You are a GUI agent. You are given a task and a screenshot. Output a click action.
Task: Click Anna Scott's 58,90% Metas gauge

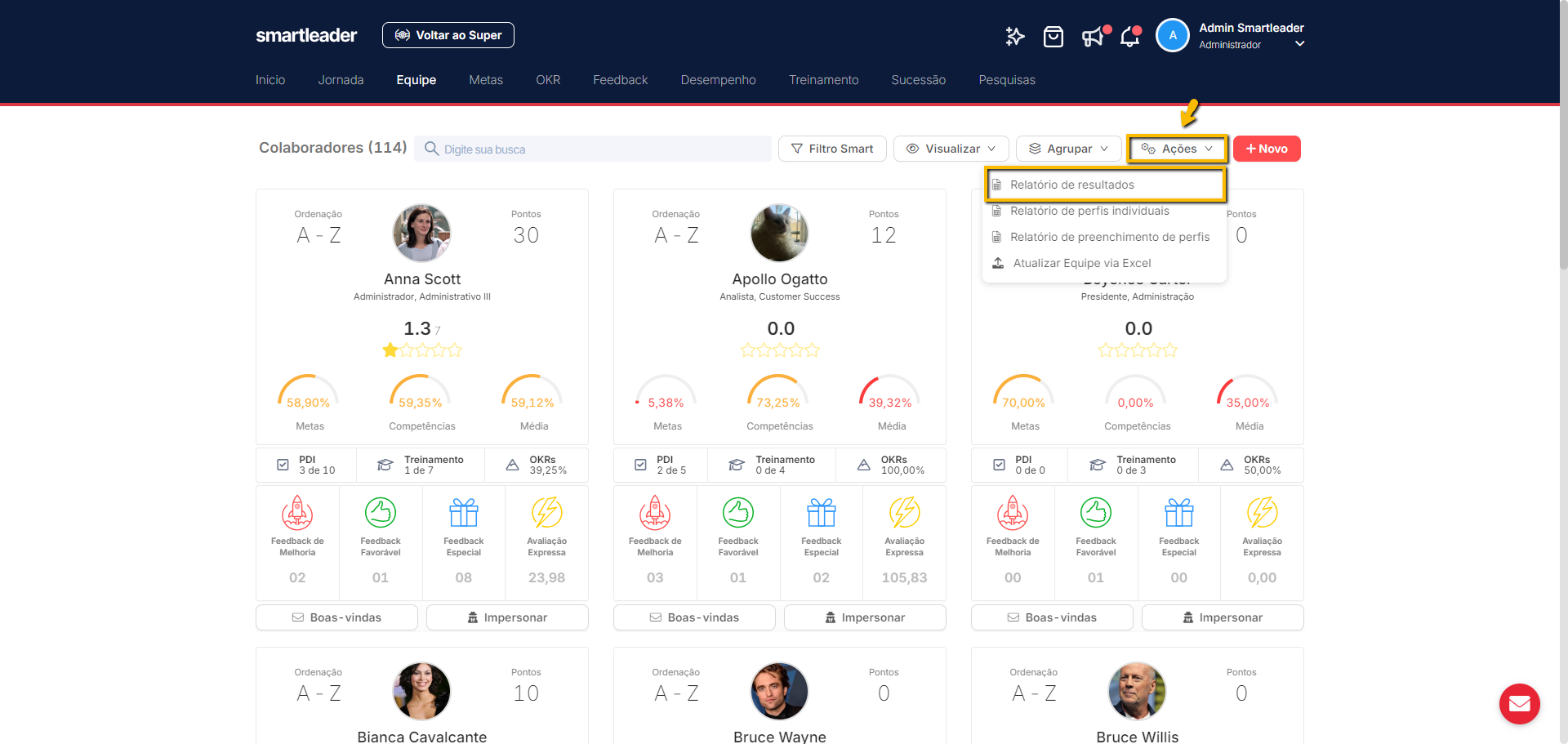[x=309, y=391]
